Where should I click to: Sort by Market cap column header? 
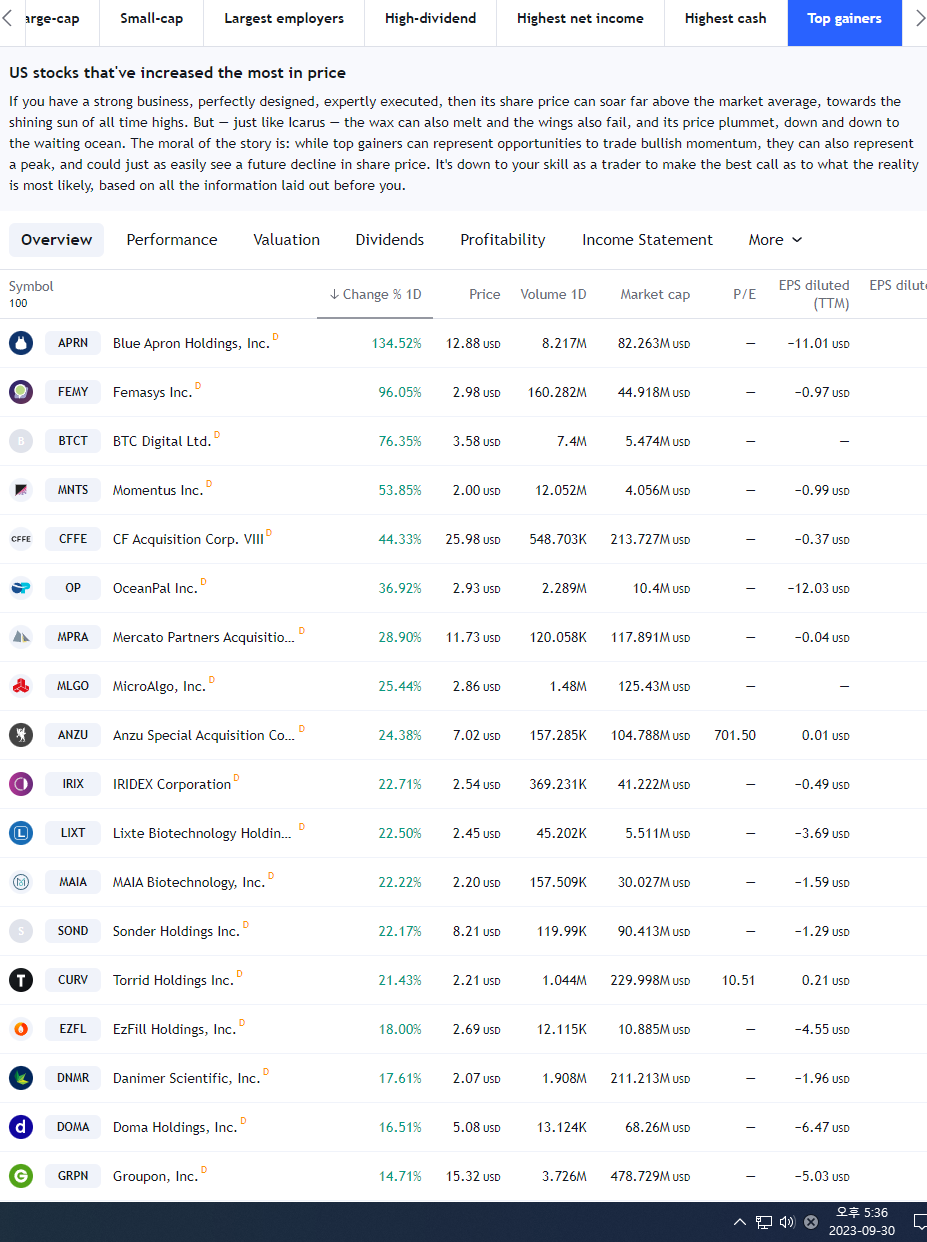click(x=655, y=294)
